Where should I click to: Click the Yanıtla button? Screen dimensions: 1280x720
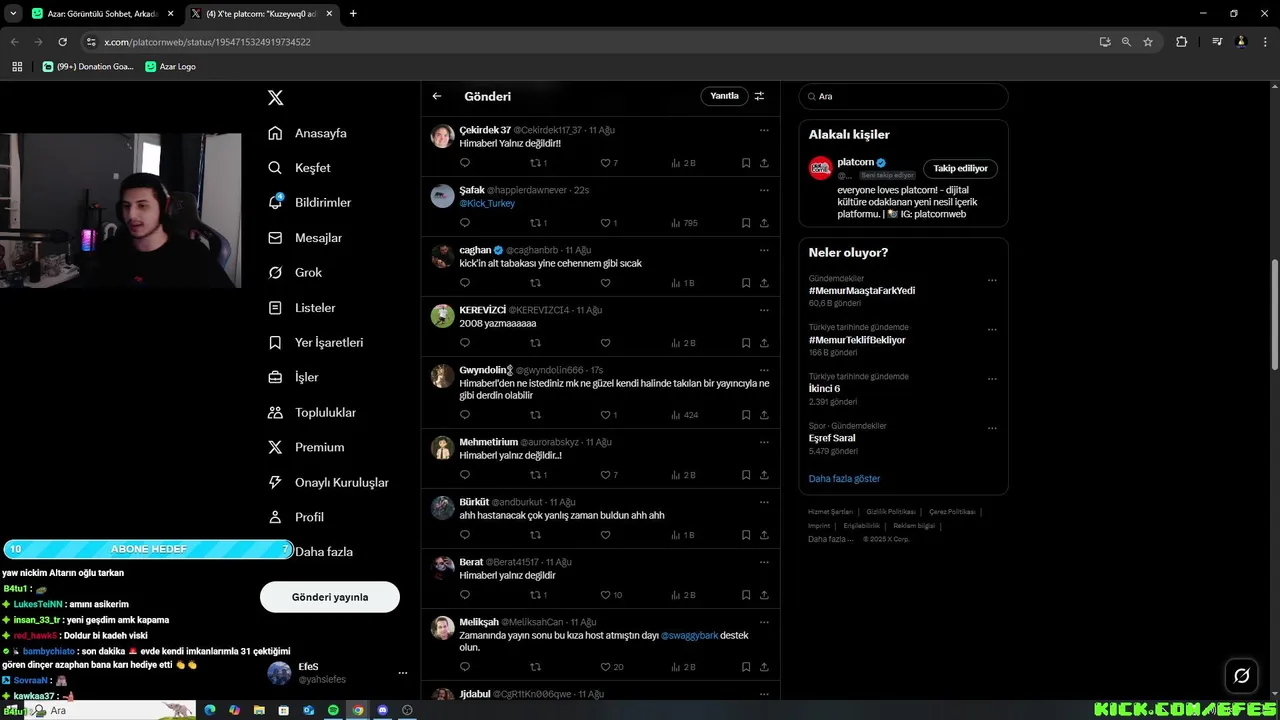point(724,96)
